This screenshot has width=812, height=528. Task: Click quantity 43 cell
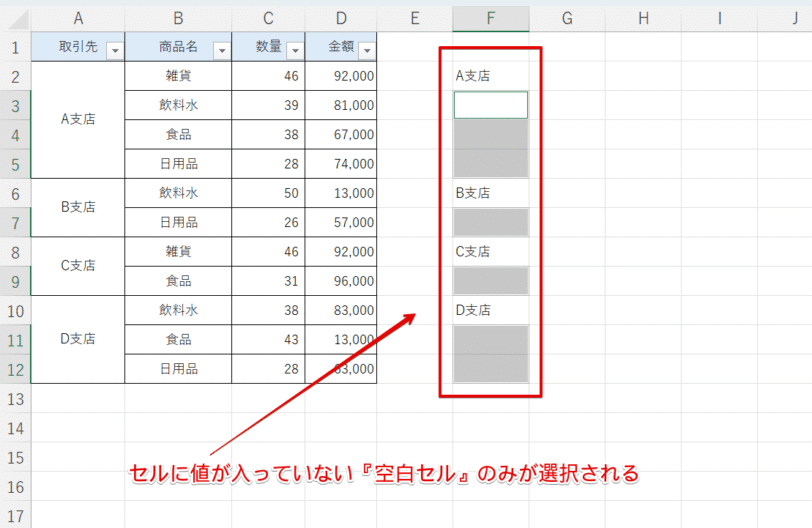268,340
